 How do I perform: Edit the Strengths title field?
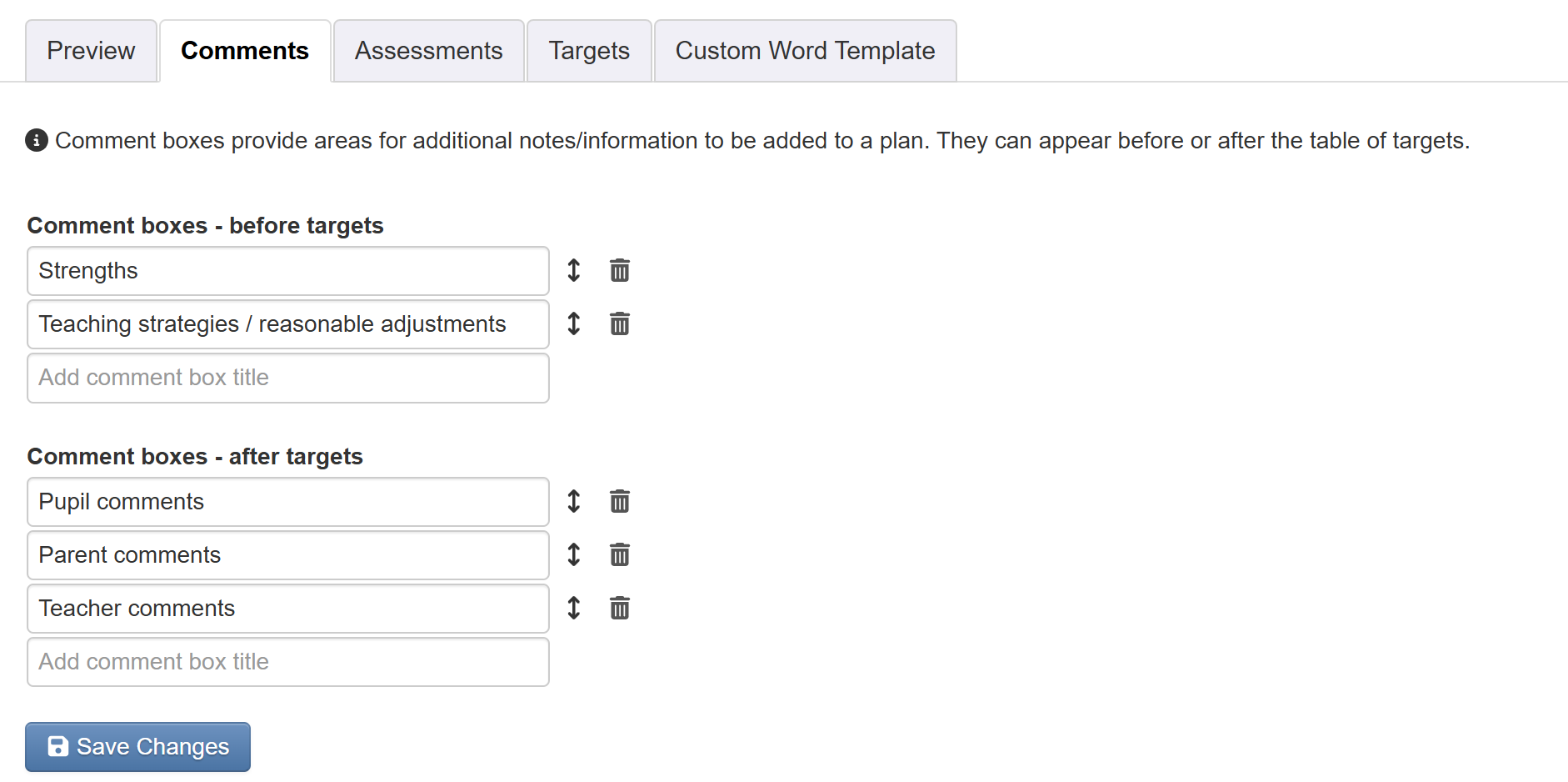click(x=288, y=271)
